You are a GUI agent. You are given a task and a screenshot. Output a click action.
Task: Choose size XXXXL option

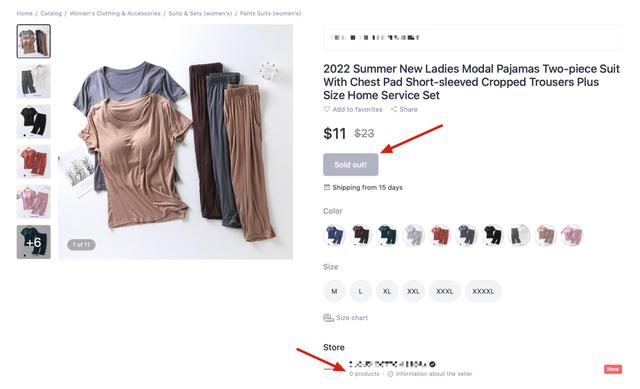click(483, 291)
